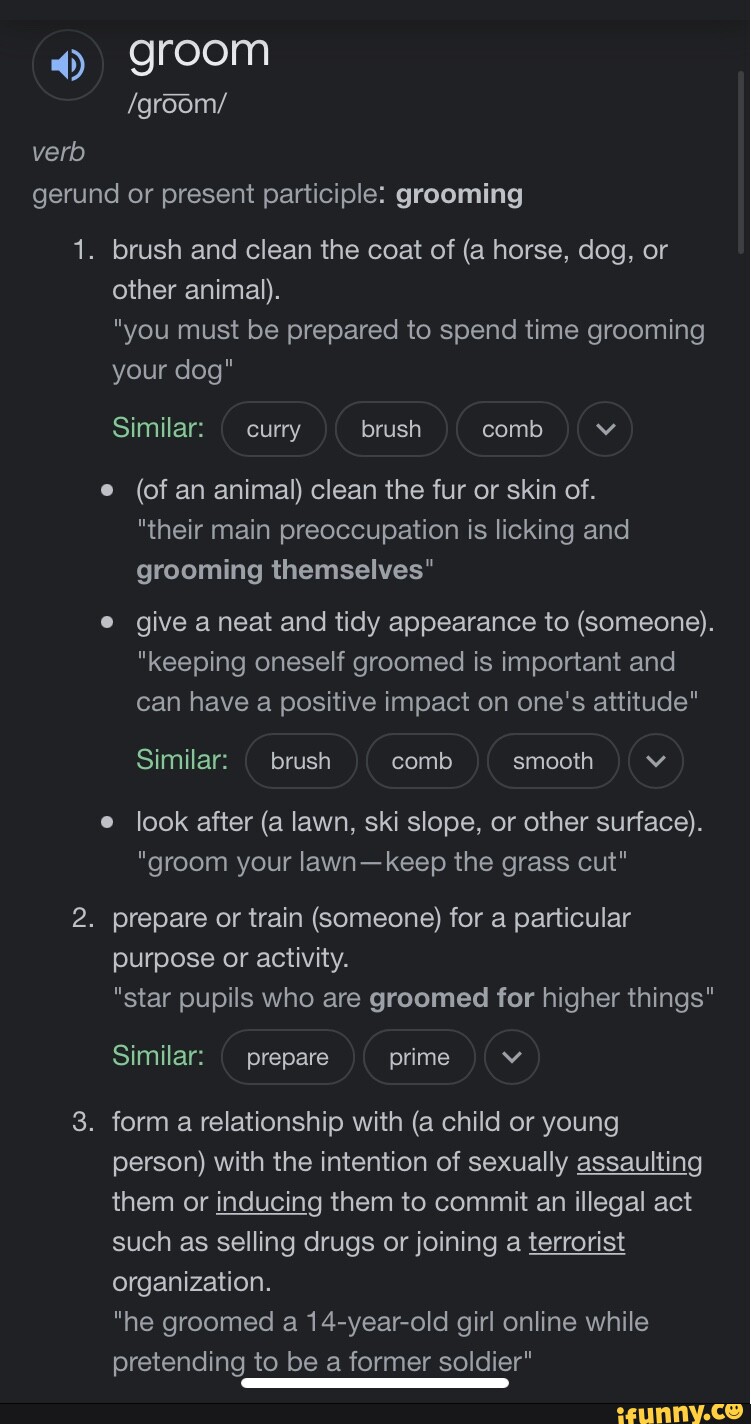
Task: Follow the terrorist word link
Action: click(576, 1242)
